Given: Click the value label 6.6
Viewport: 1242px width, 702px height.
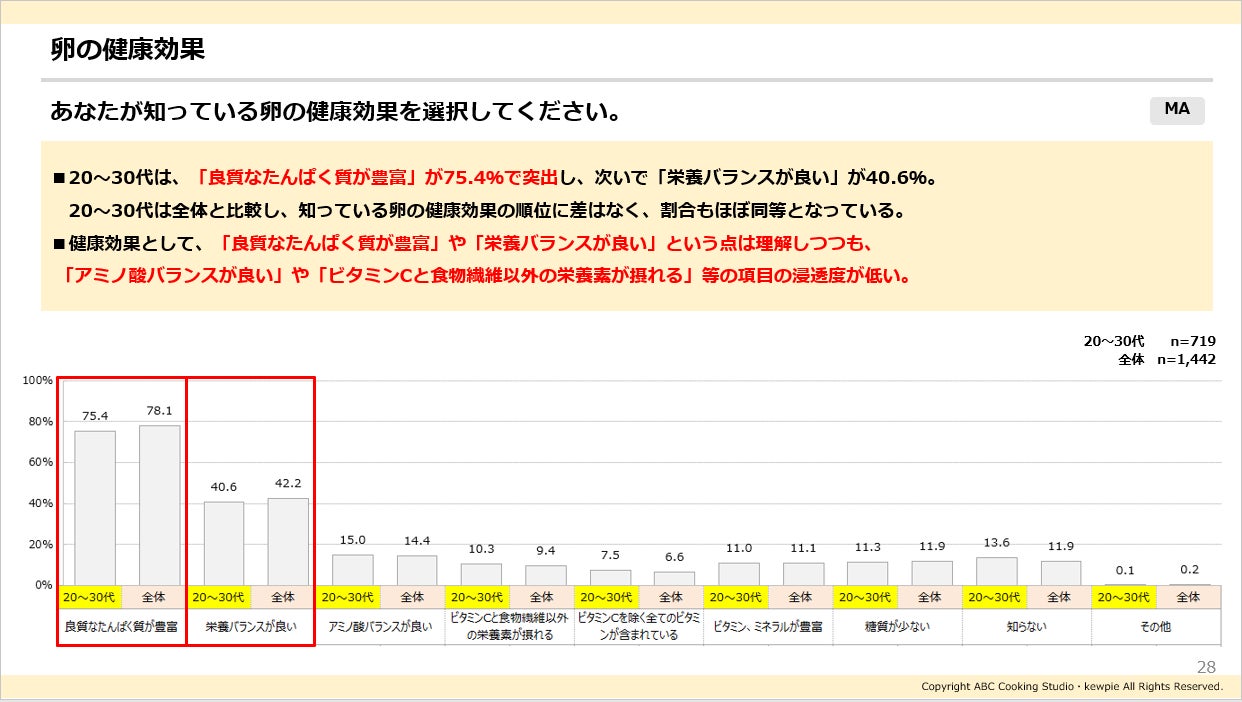Looking at the screenshot, I should [675, 557].
